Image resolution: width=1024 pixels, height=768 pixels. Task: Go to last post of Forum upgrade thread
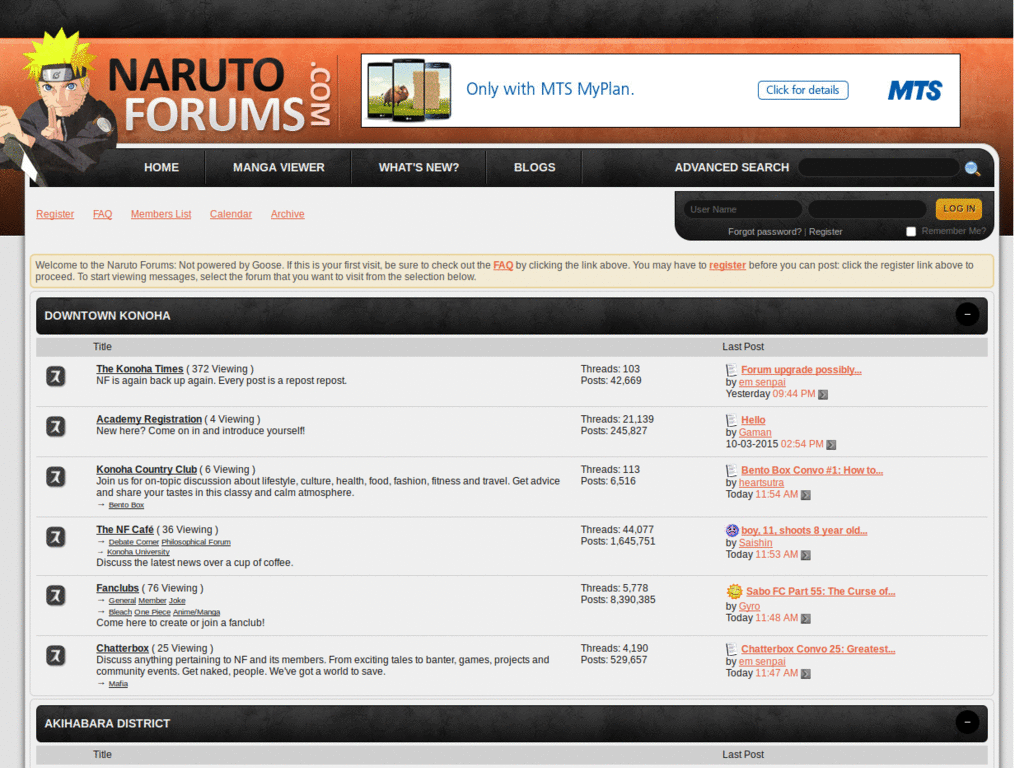click(x=822, y=394)
